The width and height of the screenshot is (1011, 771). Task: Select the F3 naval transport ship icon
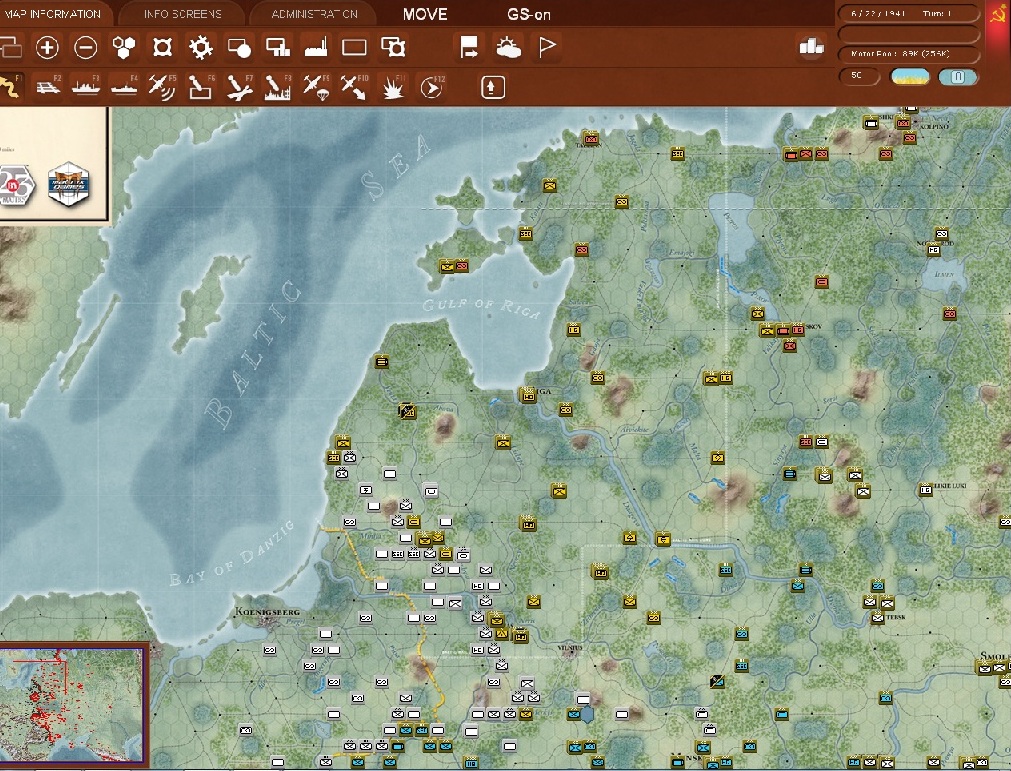(x=86, y=87)
